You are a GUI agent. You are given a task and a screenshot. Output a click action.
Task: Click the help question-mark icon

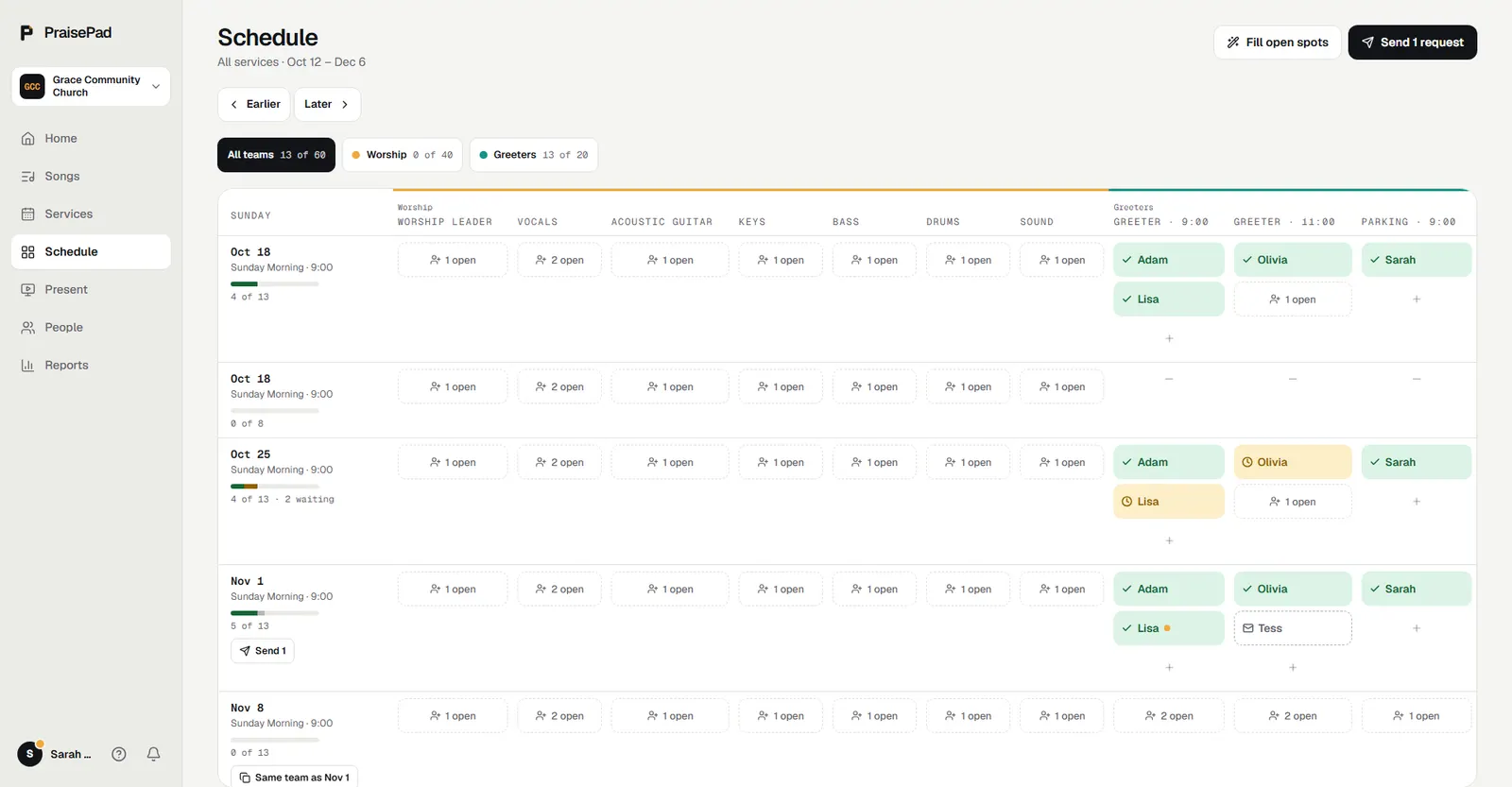[119, 754]
